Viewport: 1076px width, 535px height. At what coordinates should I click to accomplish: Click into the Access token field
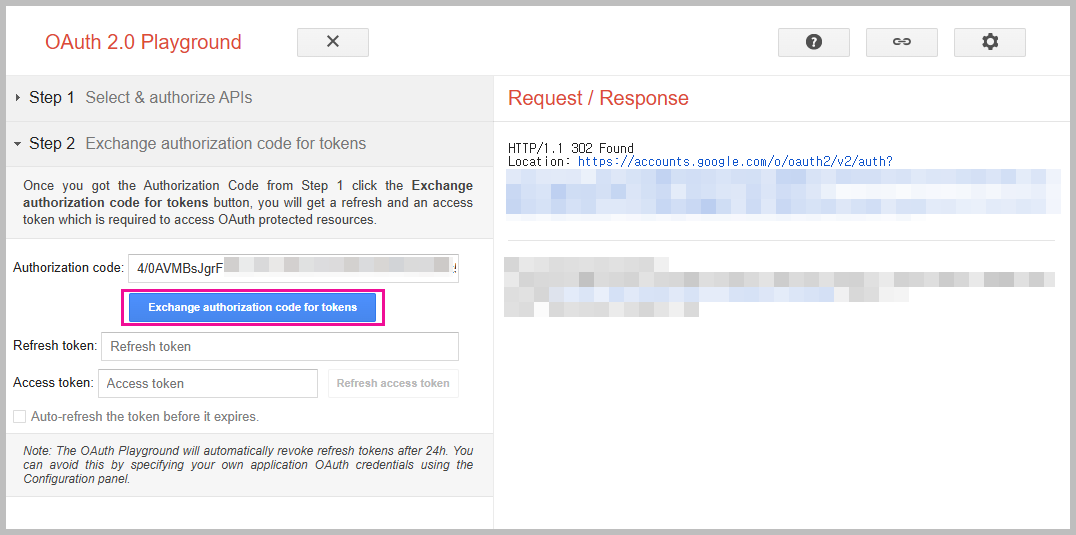(x=207, y=383)
